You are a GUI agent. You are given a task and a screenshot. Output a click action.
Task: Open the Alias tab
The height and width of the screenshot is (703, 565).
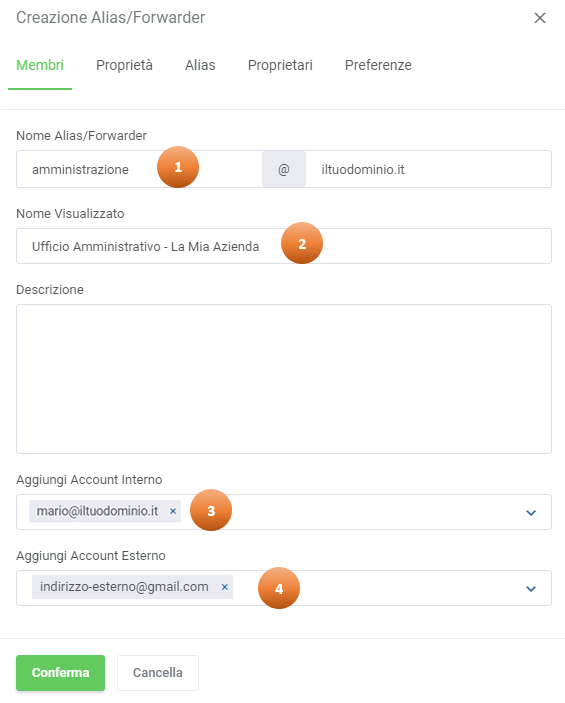tap(200, 65)
